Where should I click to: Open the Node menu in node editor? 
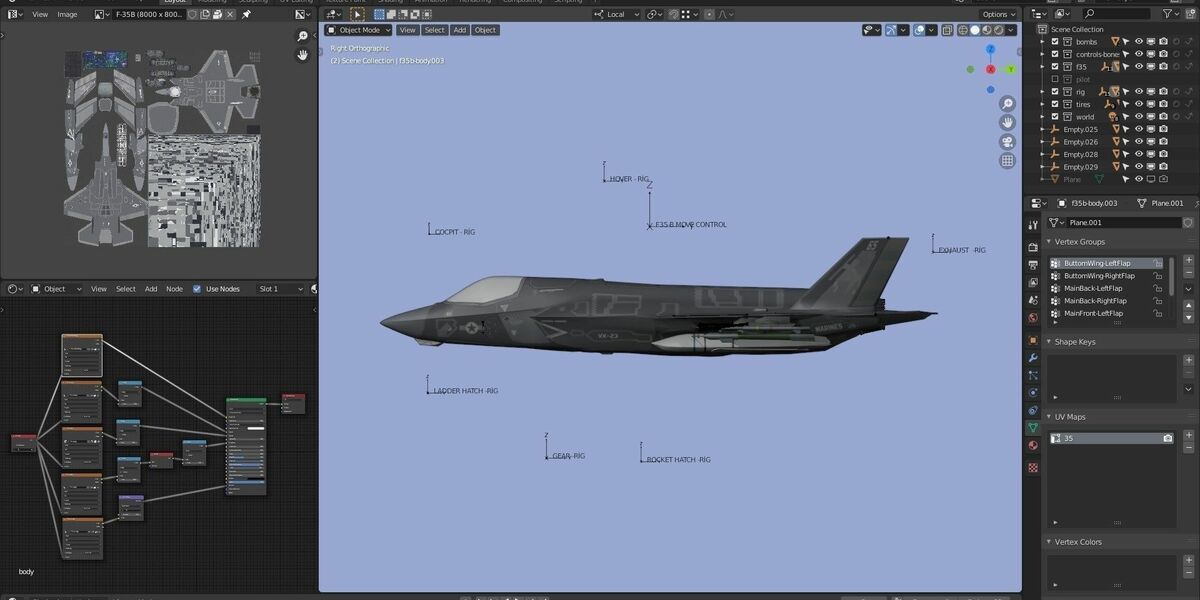tap(174, 289)
